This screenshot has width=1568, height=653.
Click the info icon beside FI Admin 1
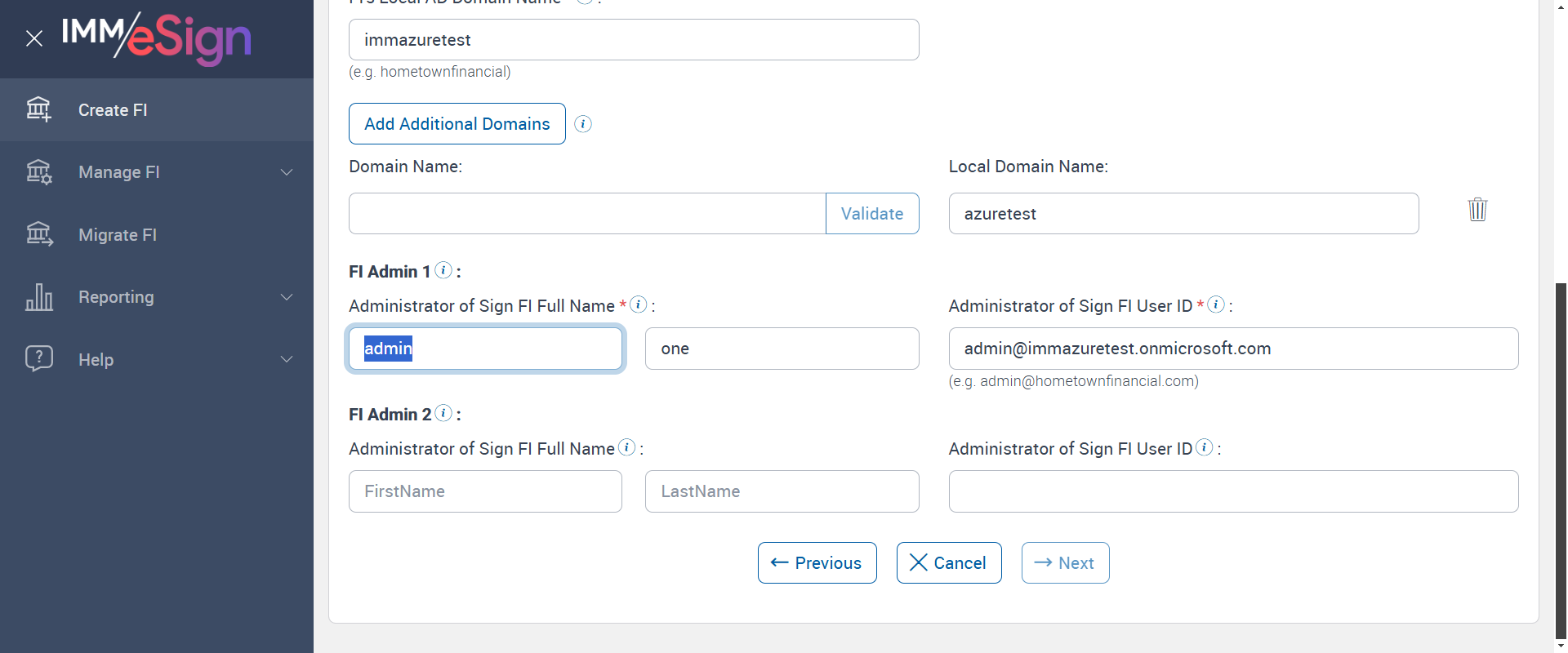point(443,270)
